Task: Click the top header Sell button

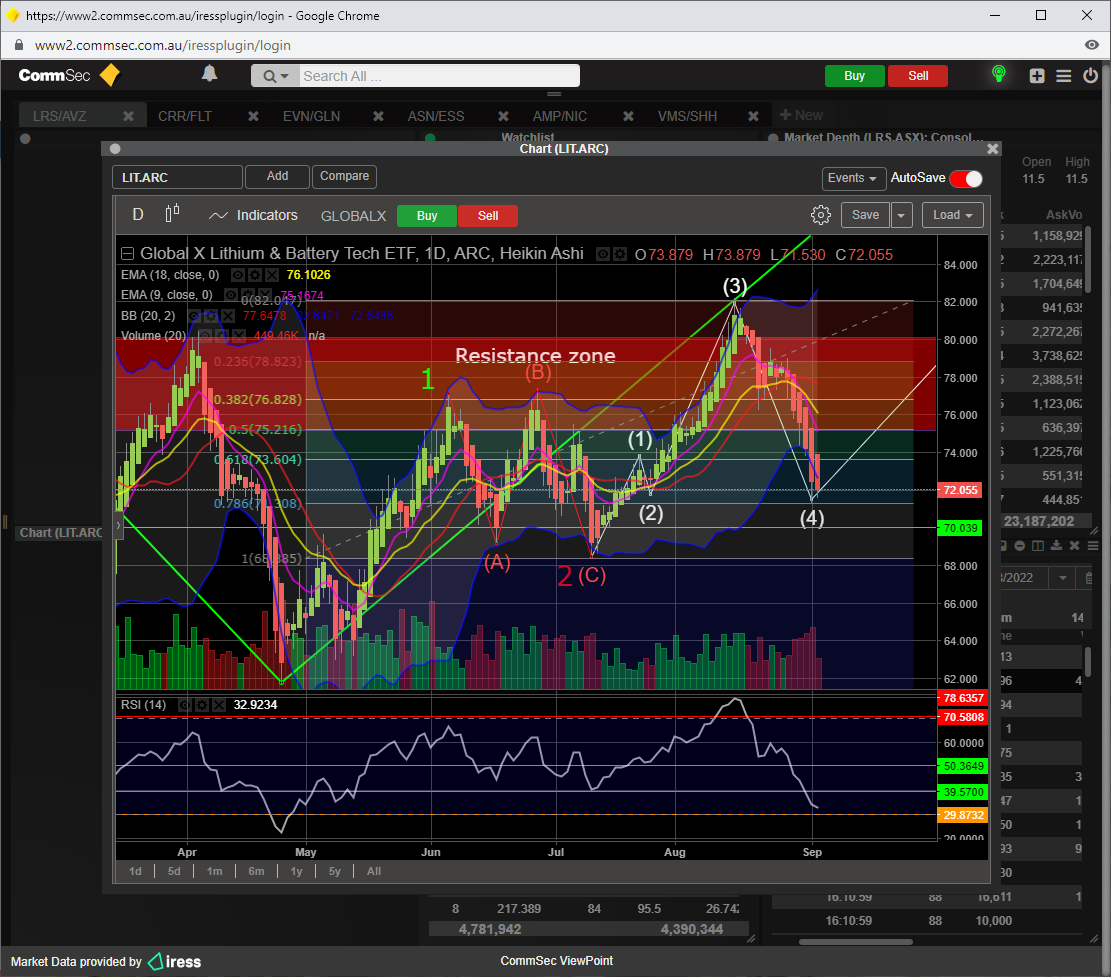Action: point(918,76)
